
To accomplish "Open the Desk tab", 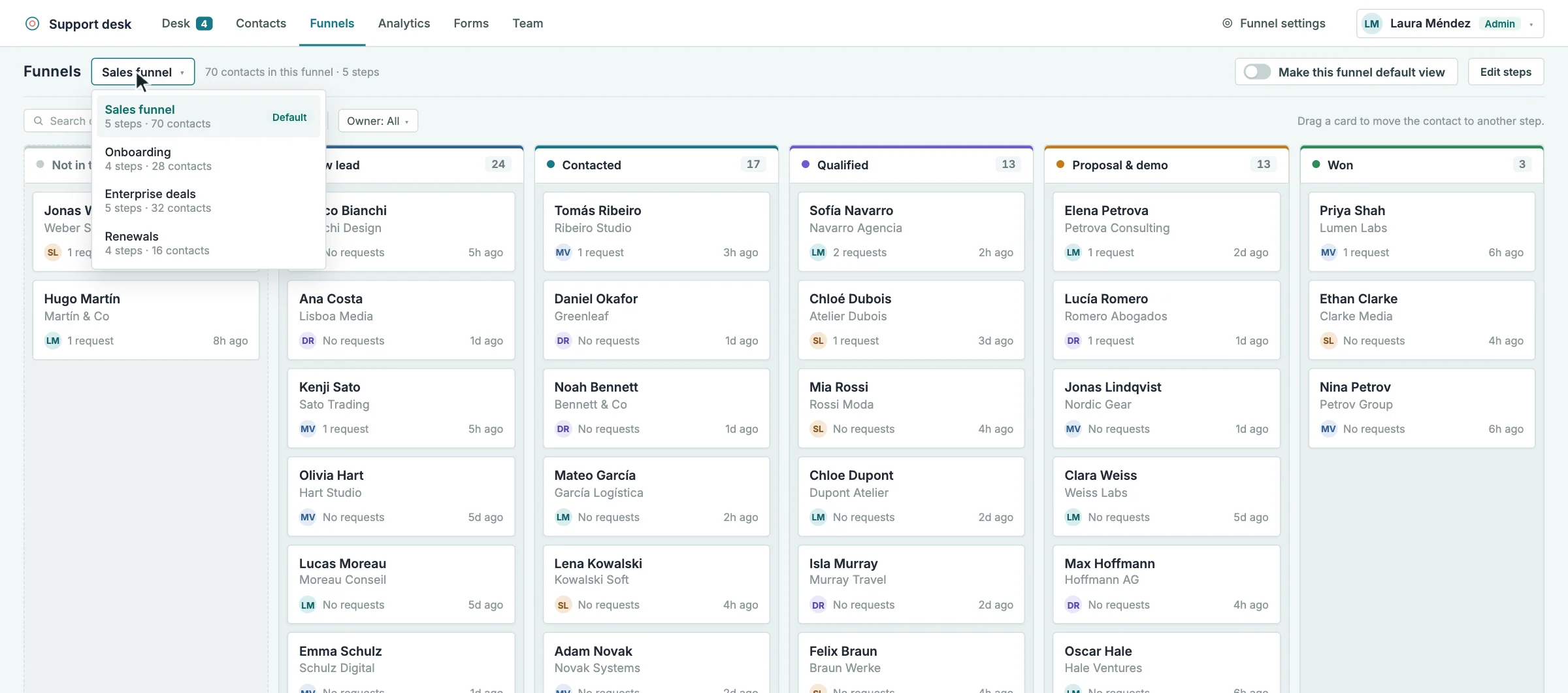I will point(187,24).
